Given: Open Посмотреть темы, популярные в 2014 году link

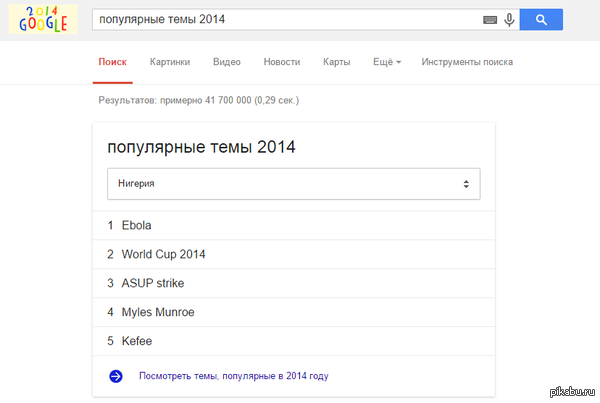Looking at the screenshot, I should (233, 376).
